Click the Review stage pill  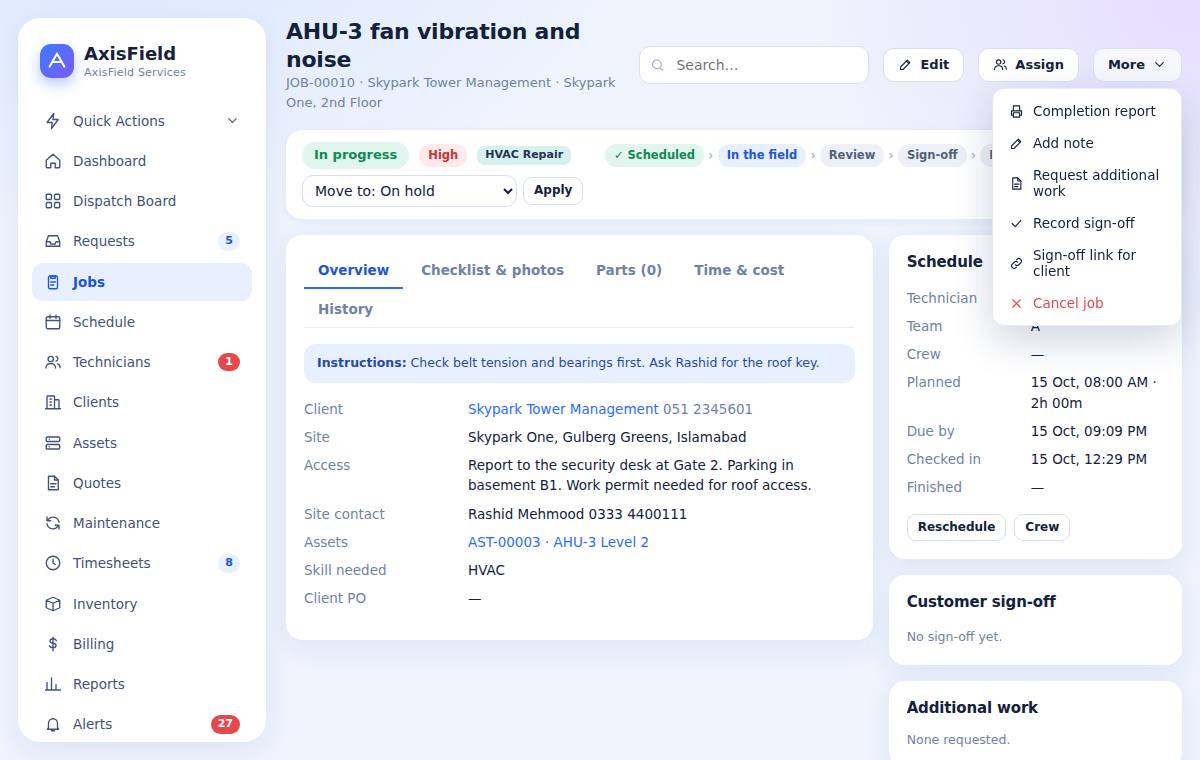(x=852, y=155)
